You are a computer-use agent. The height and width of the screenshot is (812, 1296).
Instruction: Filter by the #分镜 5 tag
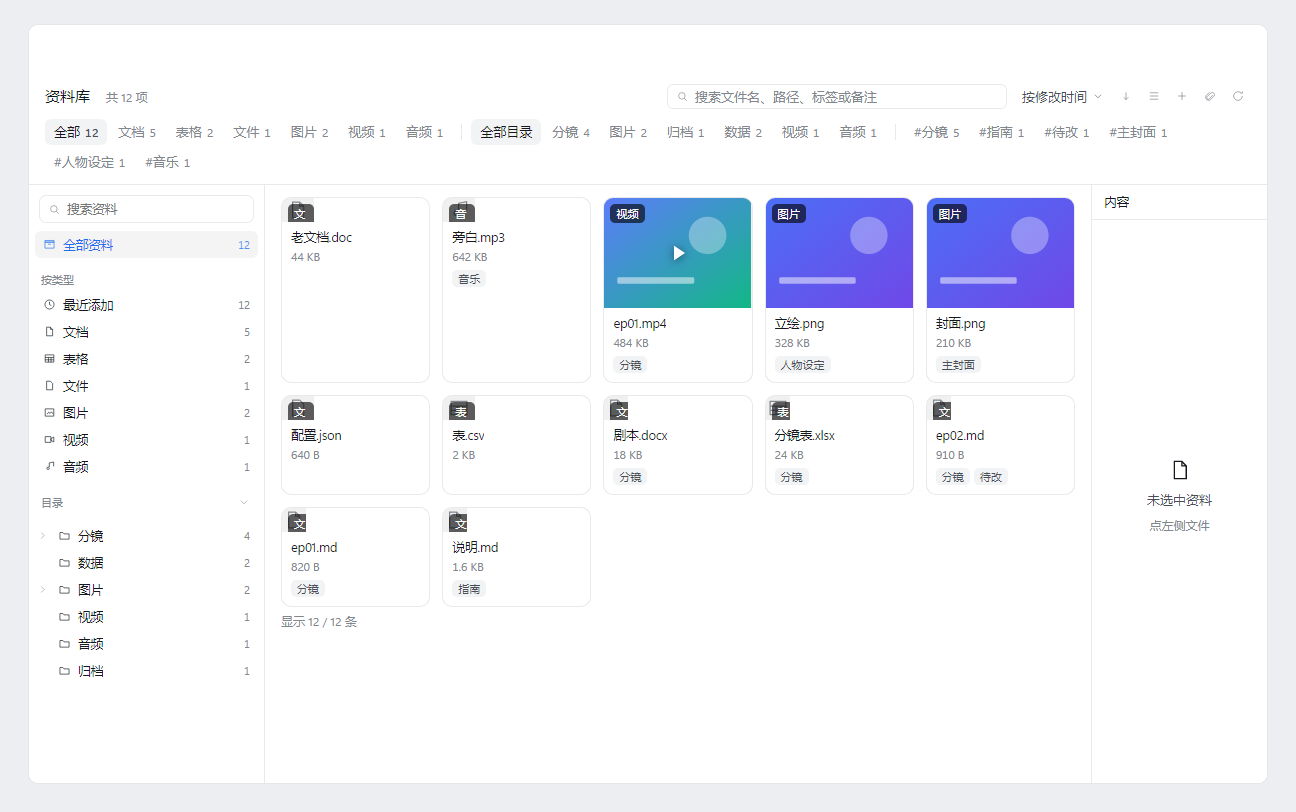point(937,132)
